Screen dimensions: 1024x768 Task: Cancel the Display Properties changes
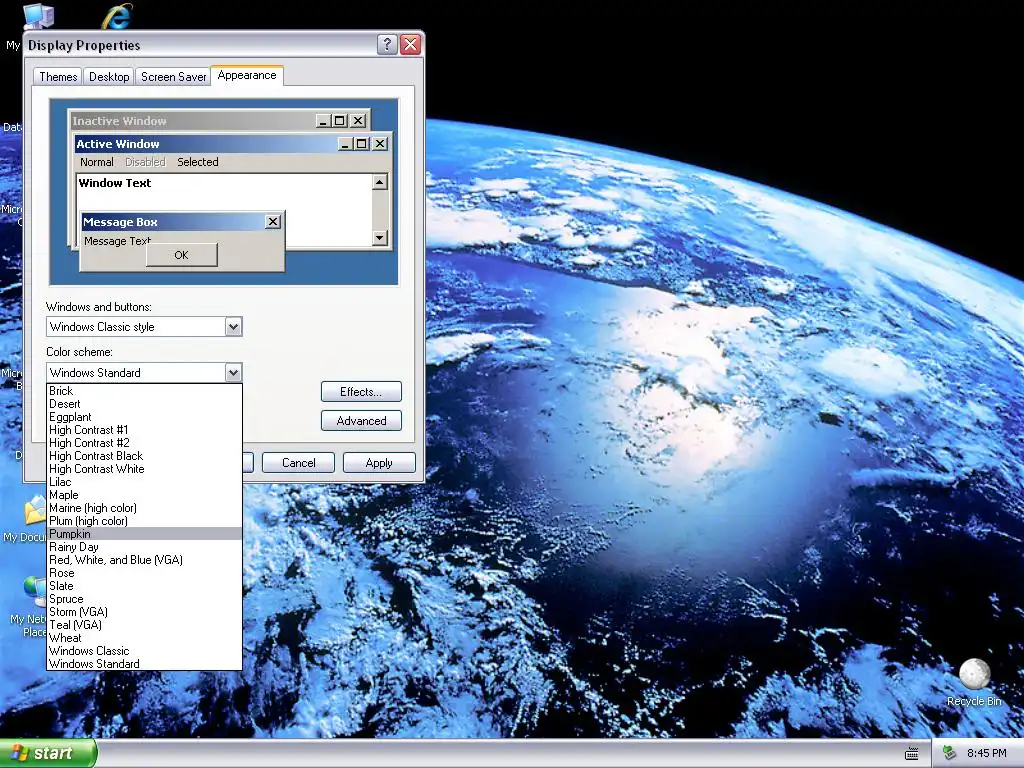(298, 462)
